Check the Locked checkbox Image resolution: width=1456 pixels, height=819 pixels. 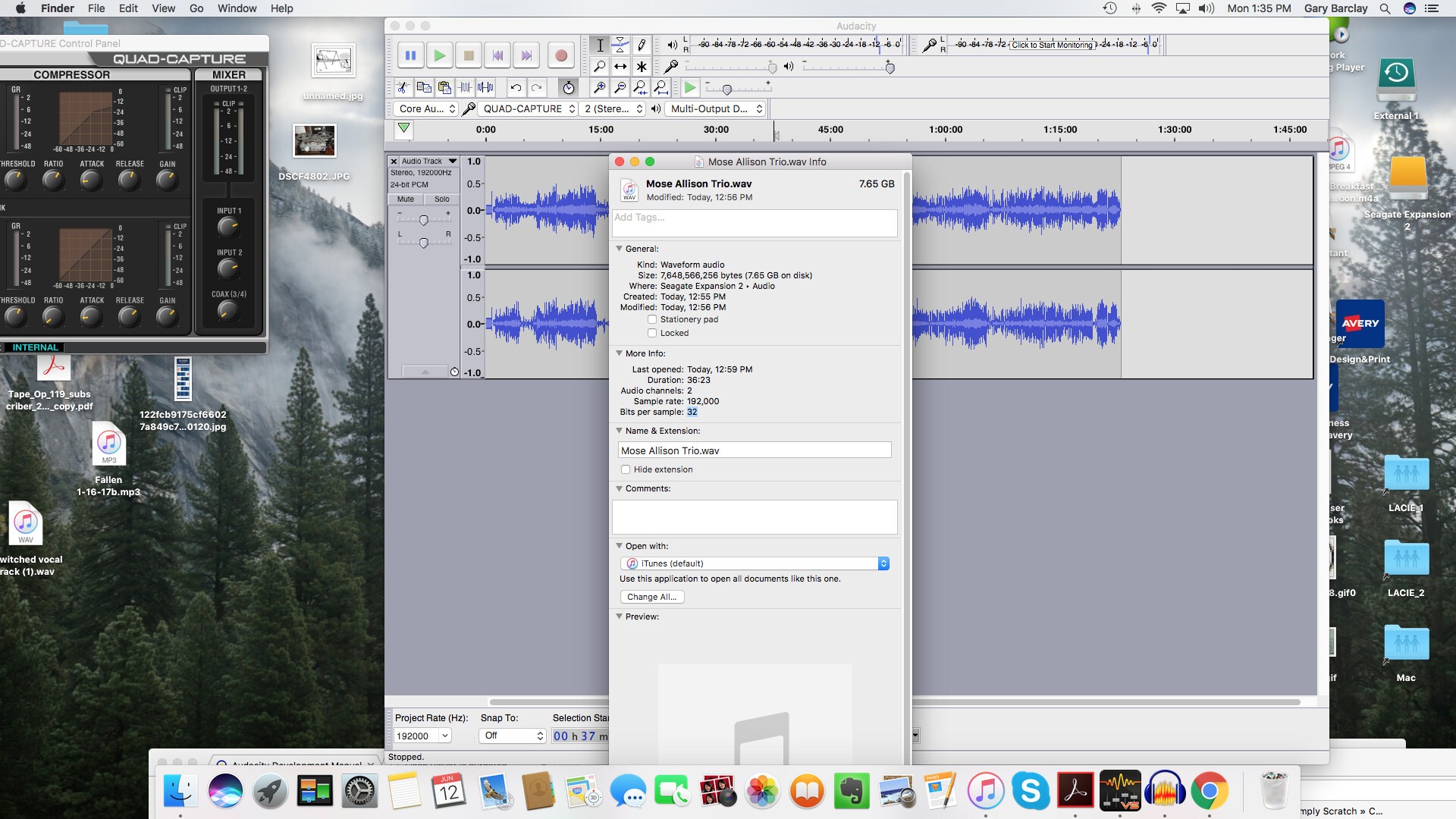point(652,333)
